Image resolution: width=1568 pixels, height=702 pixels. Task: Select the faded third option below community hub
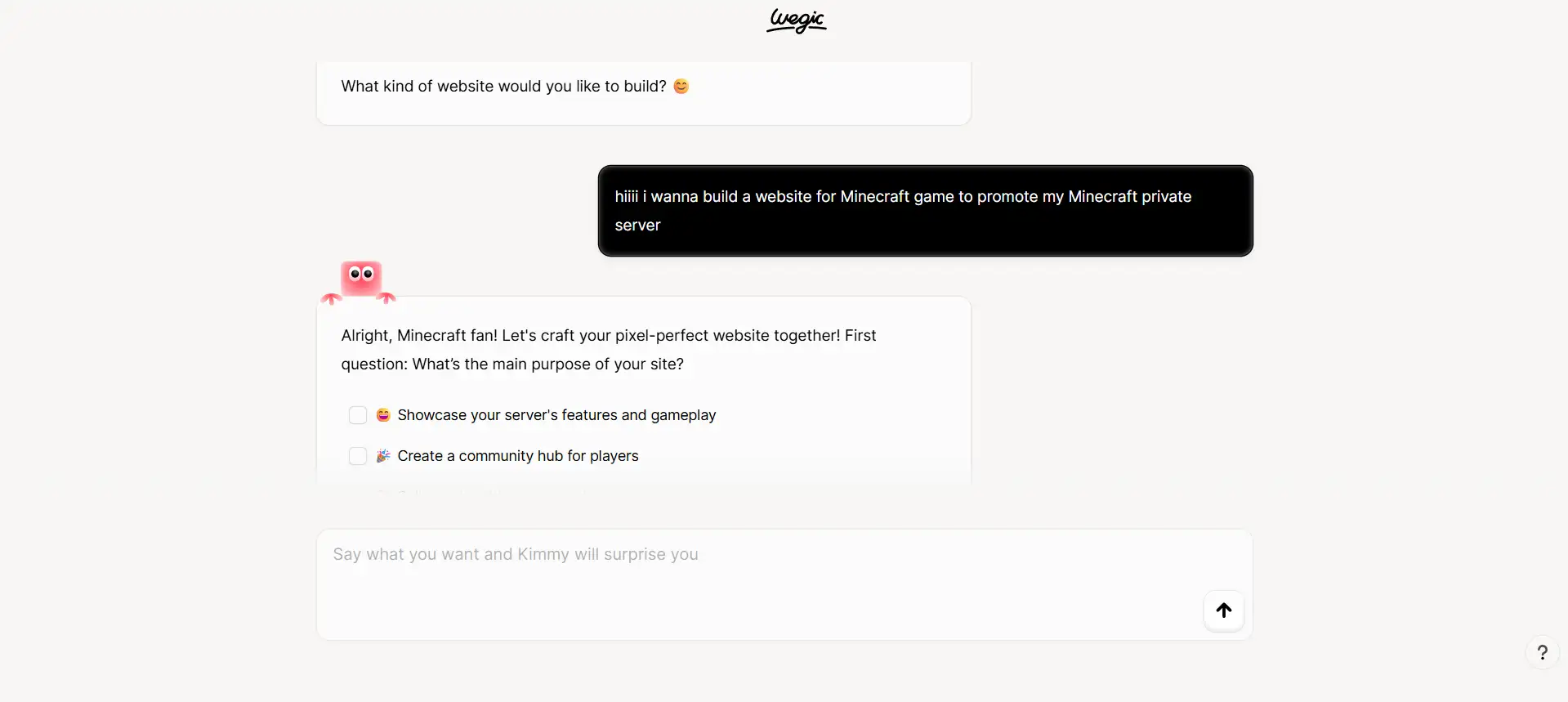pos(482,494)
